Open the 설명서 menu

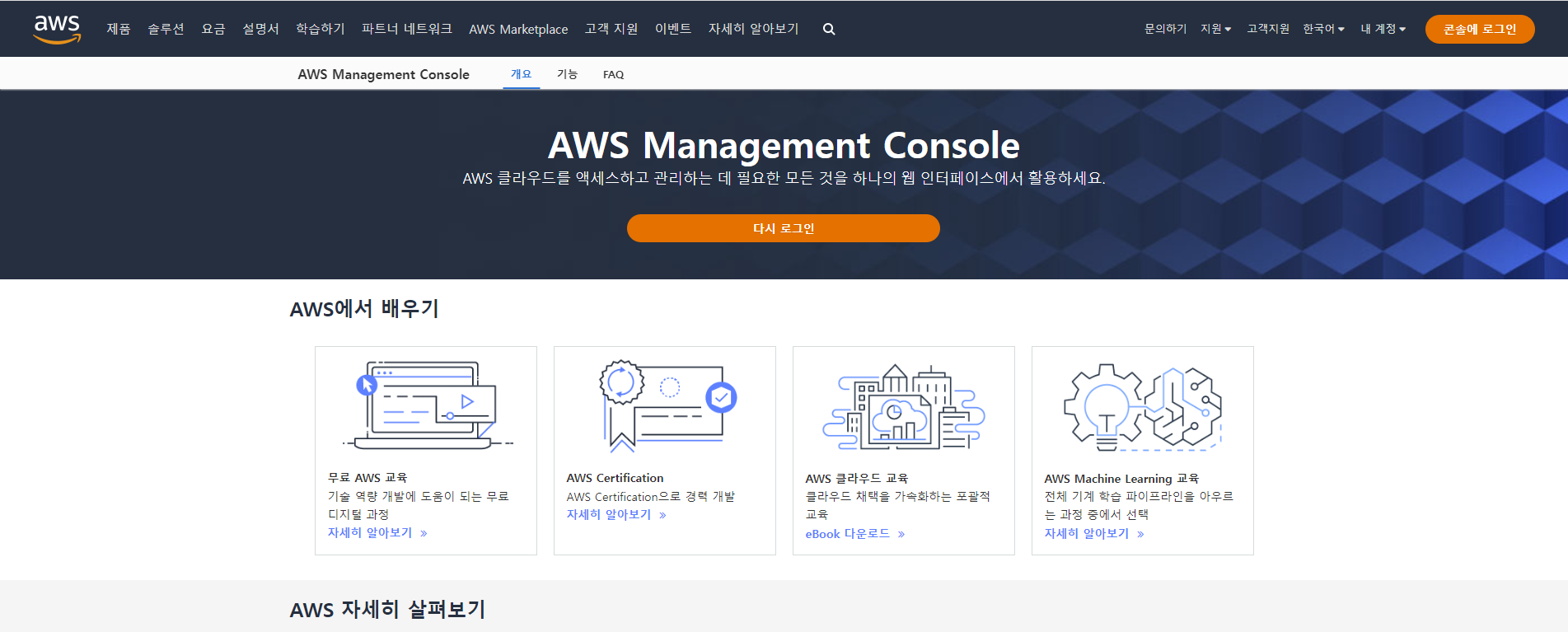260,29
